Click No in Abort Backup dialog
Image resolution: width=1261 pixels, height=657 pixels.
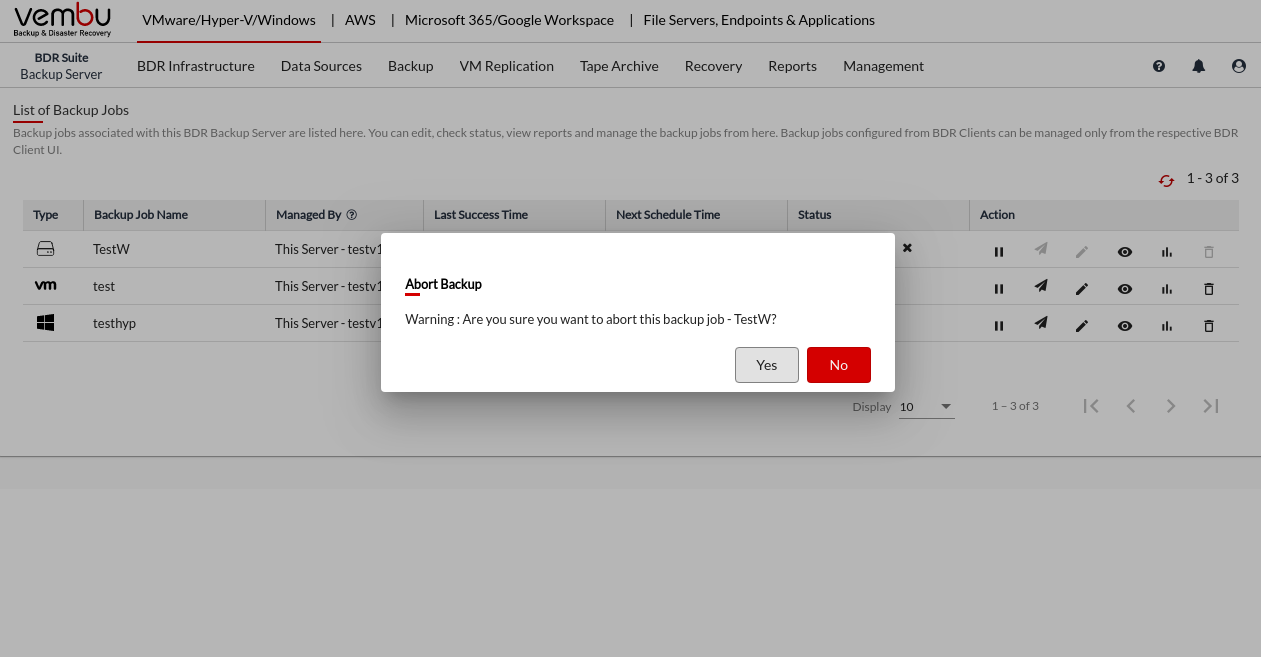click(x=838, y=365)
